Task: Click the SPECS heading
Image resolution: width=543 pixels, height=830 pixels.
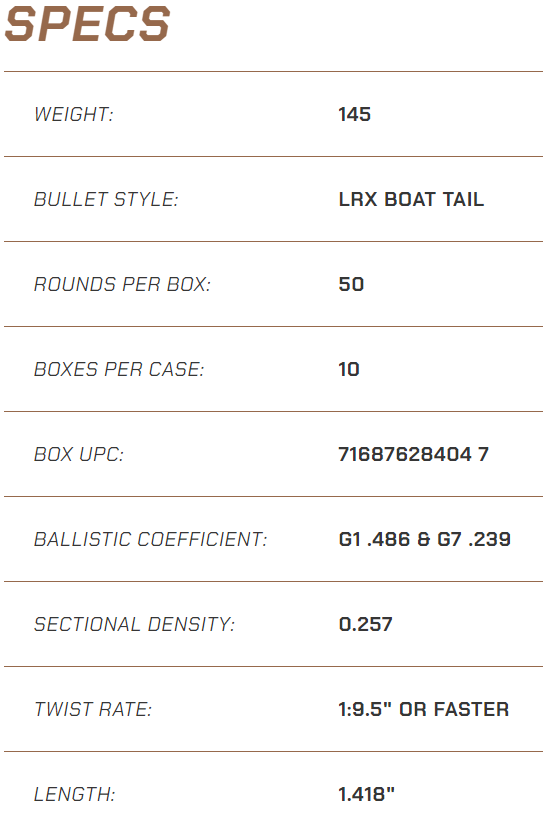Action: click(87, 24)
